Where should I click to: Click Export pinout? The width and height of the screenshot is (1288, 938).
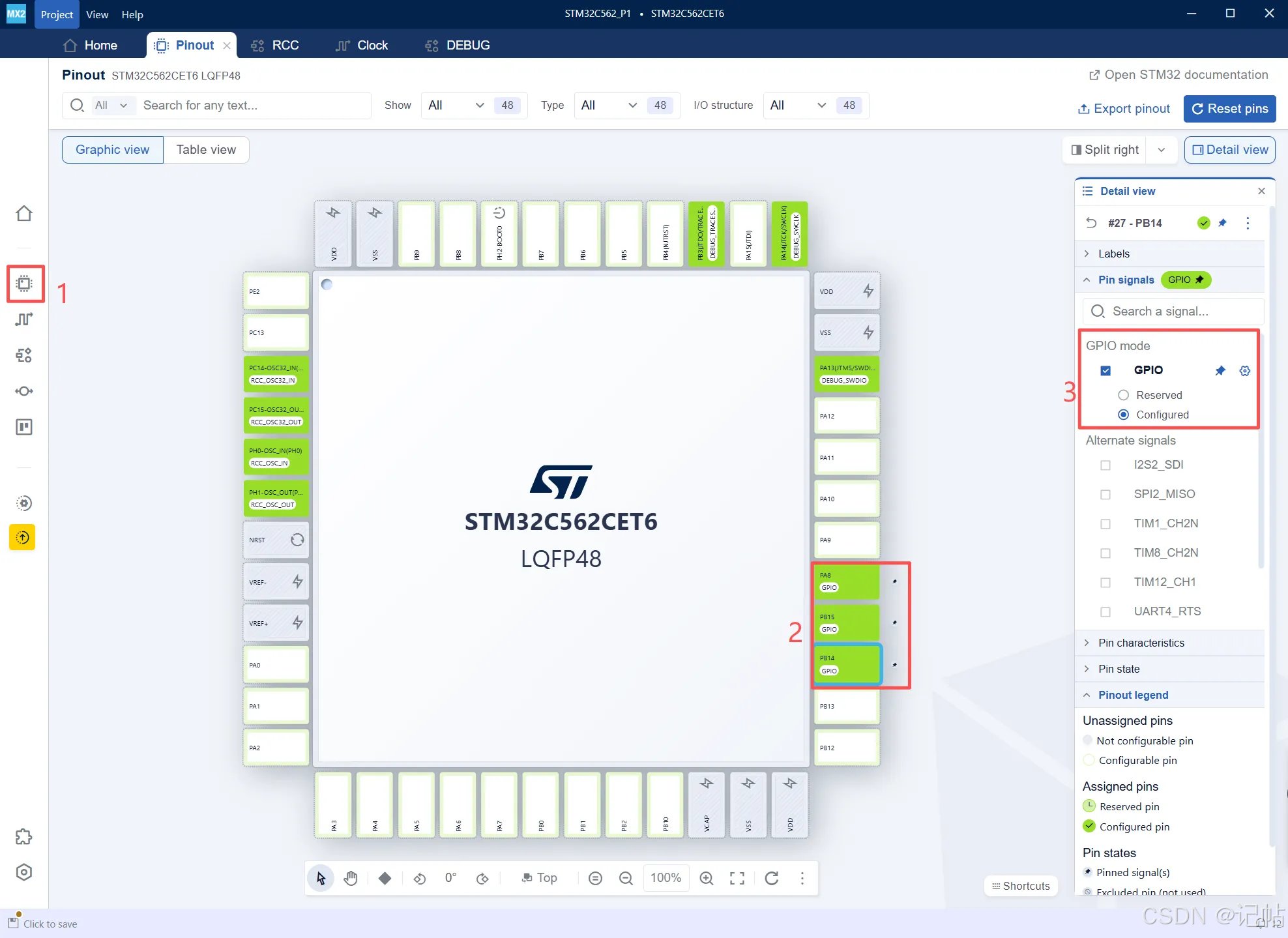(x=1124, y=109)
